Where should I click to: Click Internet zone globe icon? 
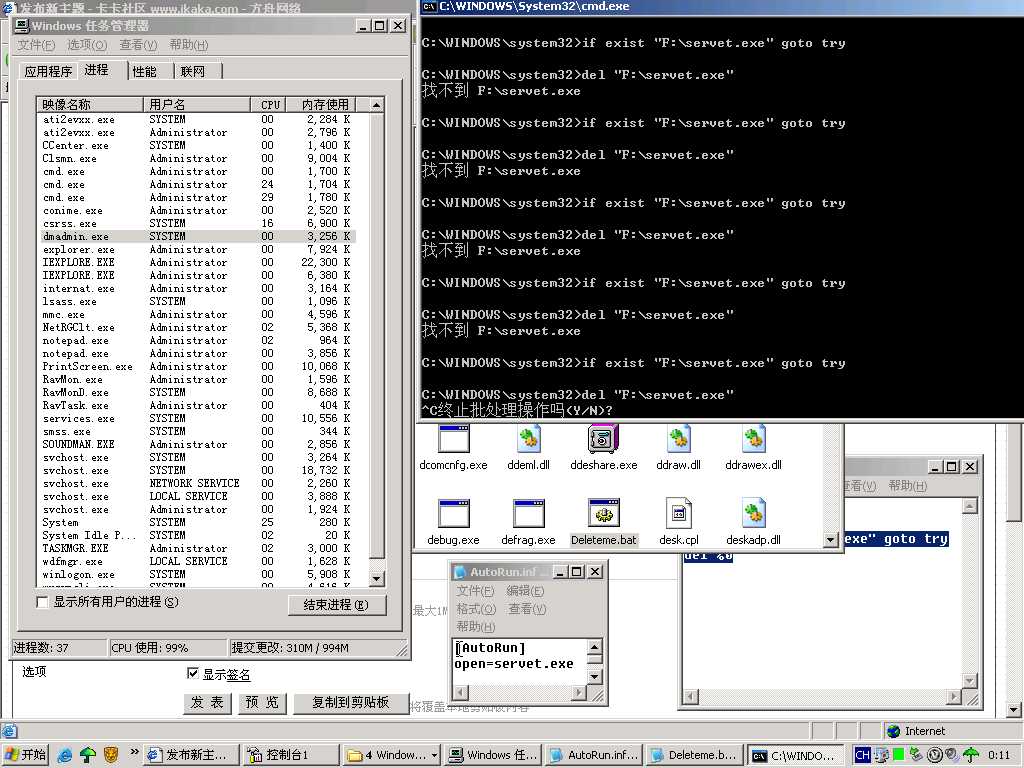(x=893, y=731)
